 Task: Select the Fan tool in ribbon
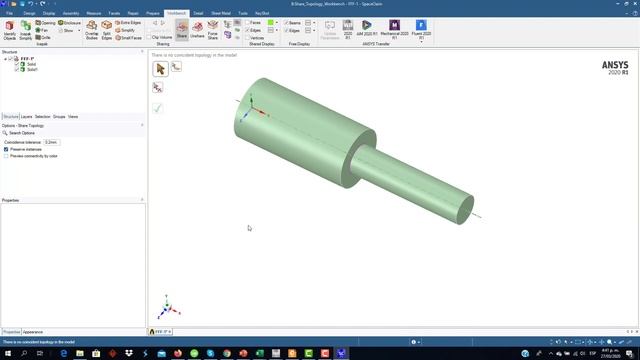pos(42,30)
